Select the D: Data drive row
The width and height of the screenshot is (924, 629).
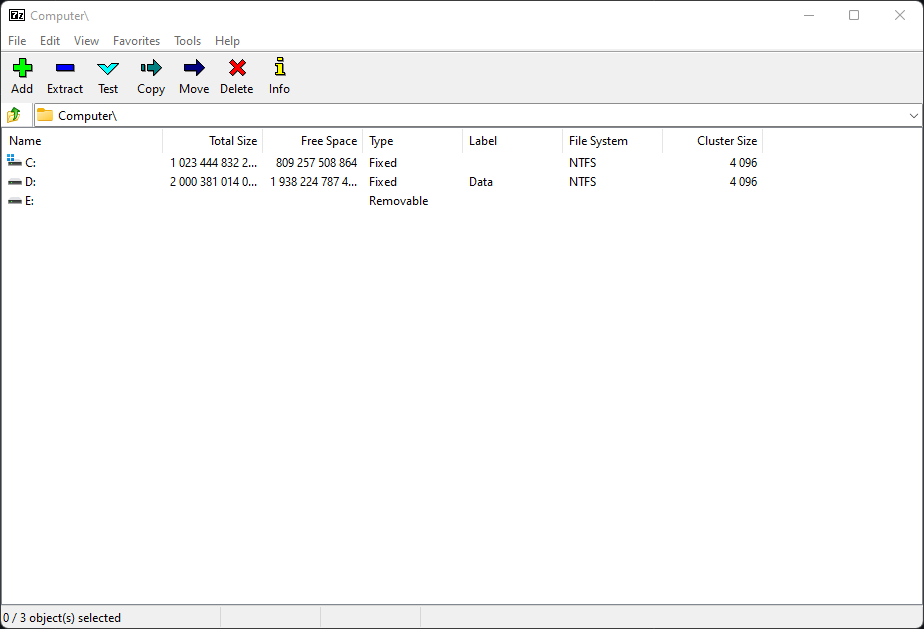coord(31,182)
